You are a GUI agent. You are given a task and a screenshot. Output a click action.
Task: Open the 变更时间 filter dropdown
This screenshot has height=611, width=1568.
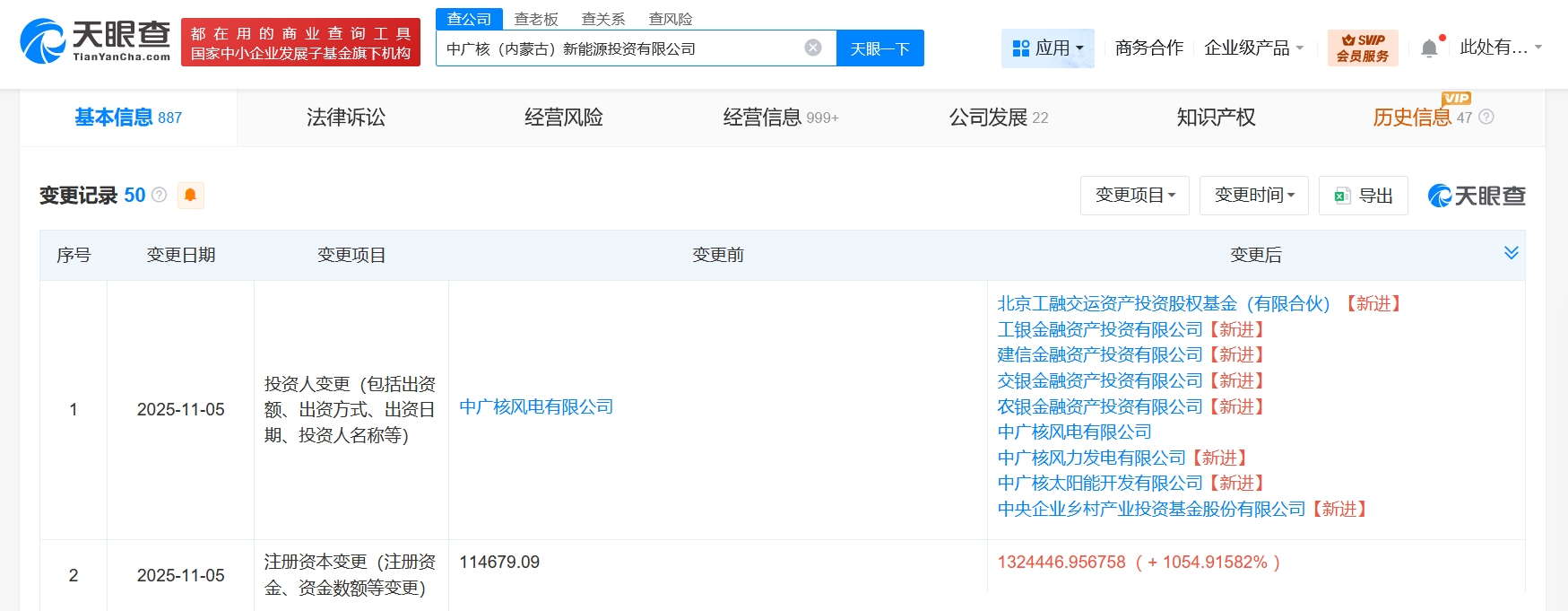coord(1253,196)
